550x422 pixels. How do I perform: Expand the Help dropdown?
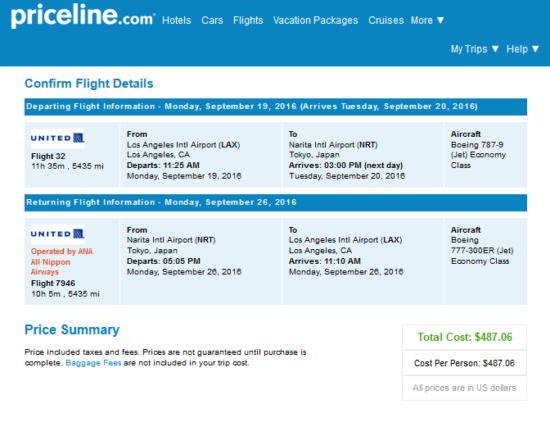point(523,49)
